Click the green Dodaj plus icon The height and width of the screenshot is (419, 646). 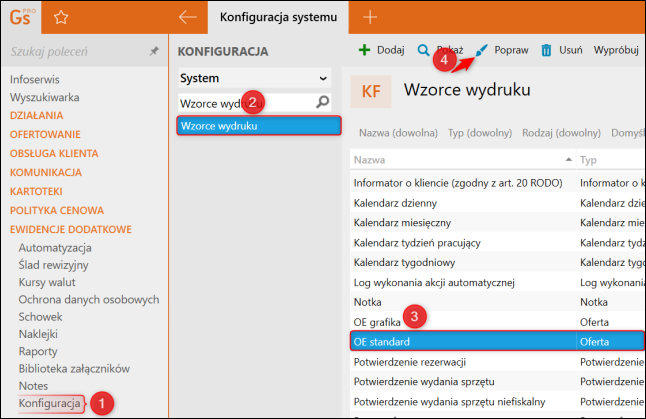click(x=365, y=49)
